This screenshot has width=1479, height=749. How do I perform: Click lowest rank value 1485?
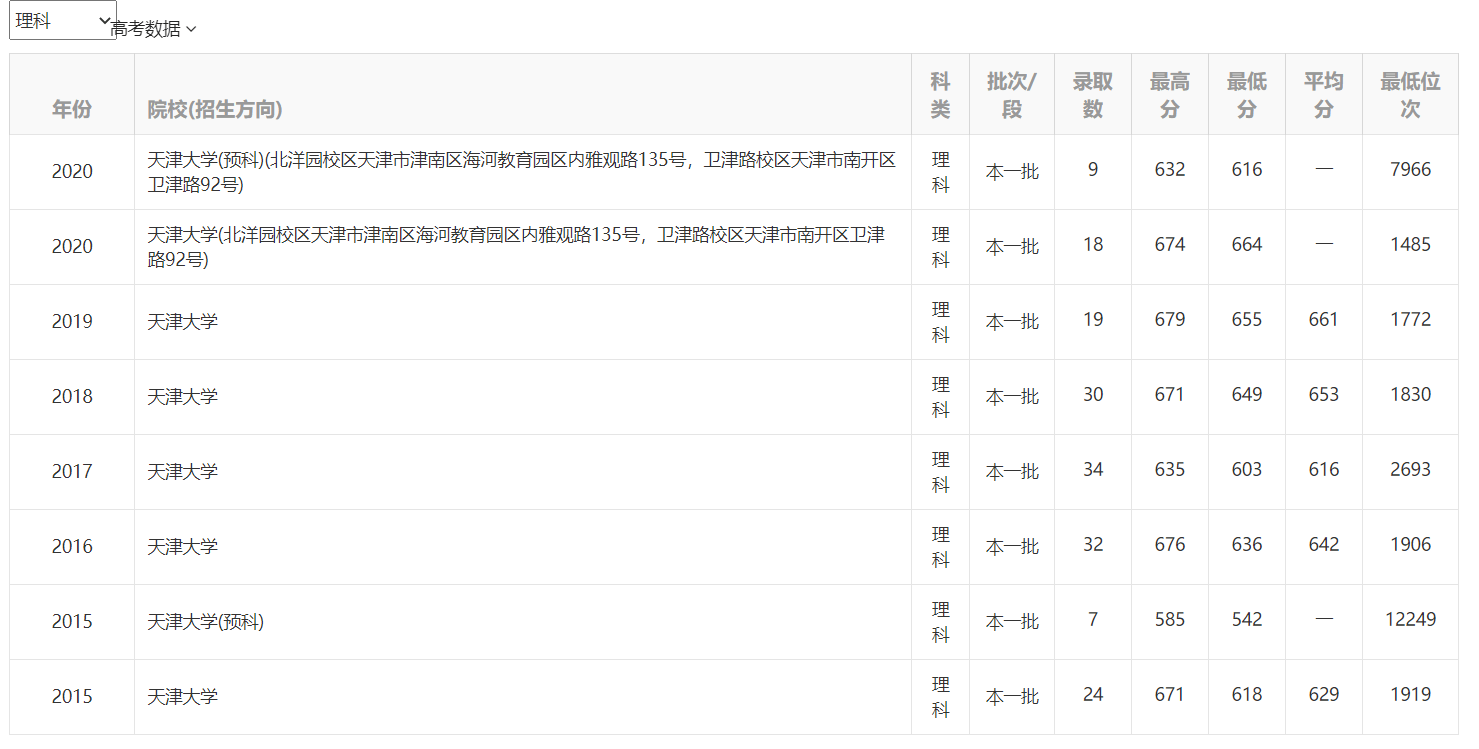[1410, 244]
